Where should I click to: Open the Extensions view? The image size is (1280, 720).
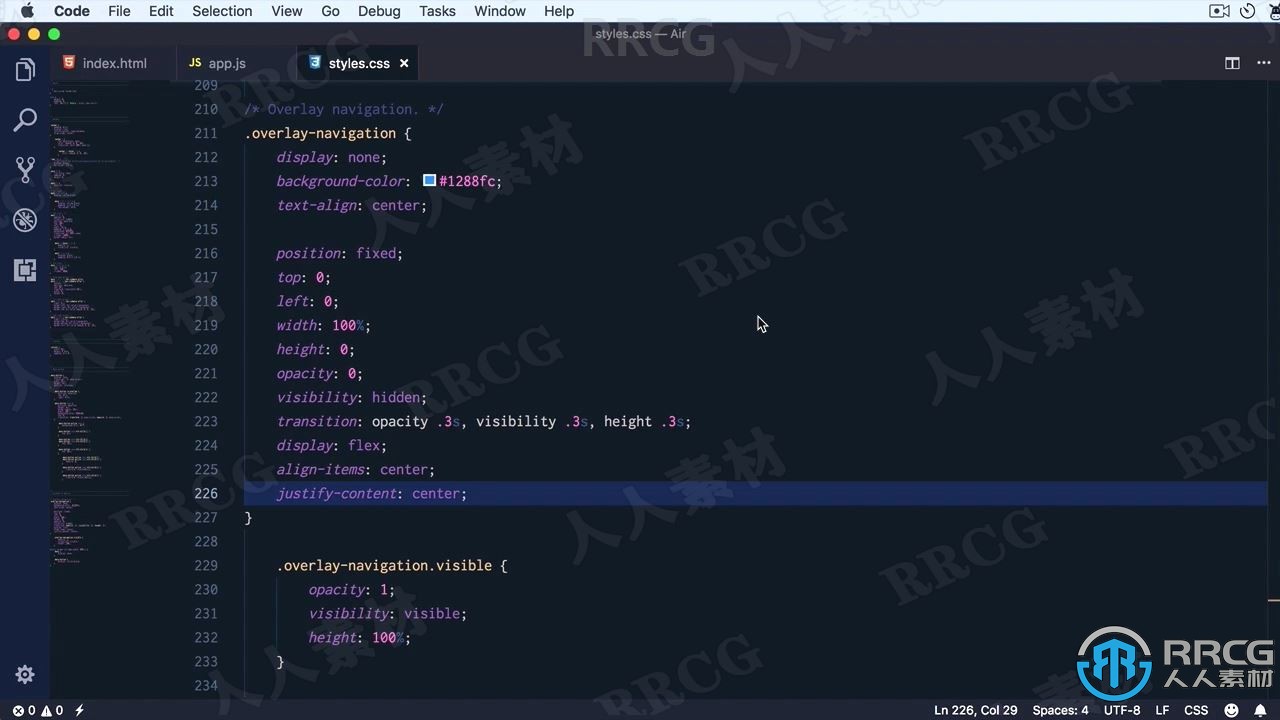click(25, 270)
